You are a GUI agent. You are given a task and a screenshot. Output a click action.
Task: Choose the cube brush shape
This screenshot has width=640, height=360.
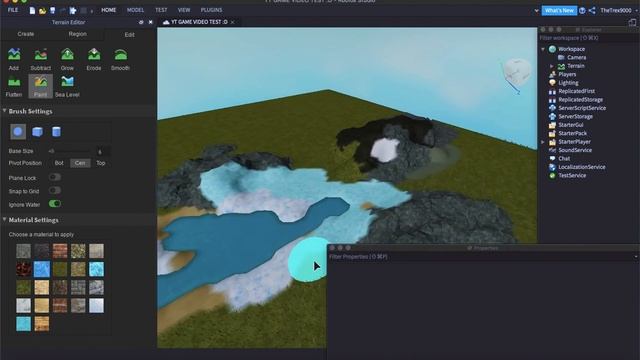(37, 131)
